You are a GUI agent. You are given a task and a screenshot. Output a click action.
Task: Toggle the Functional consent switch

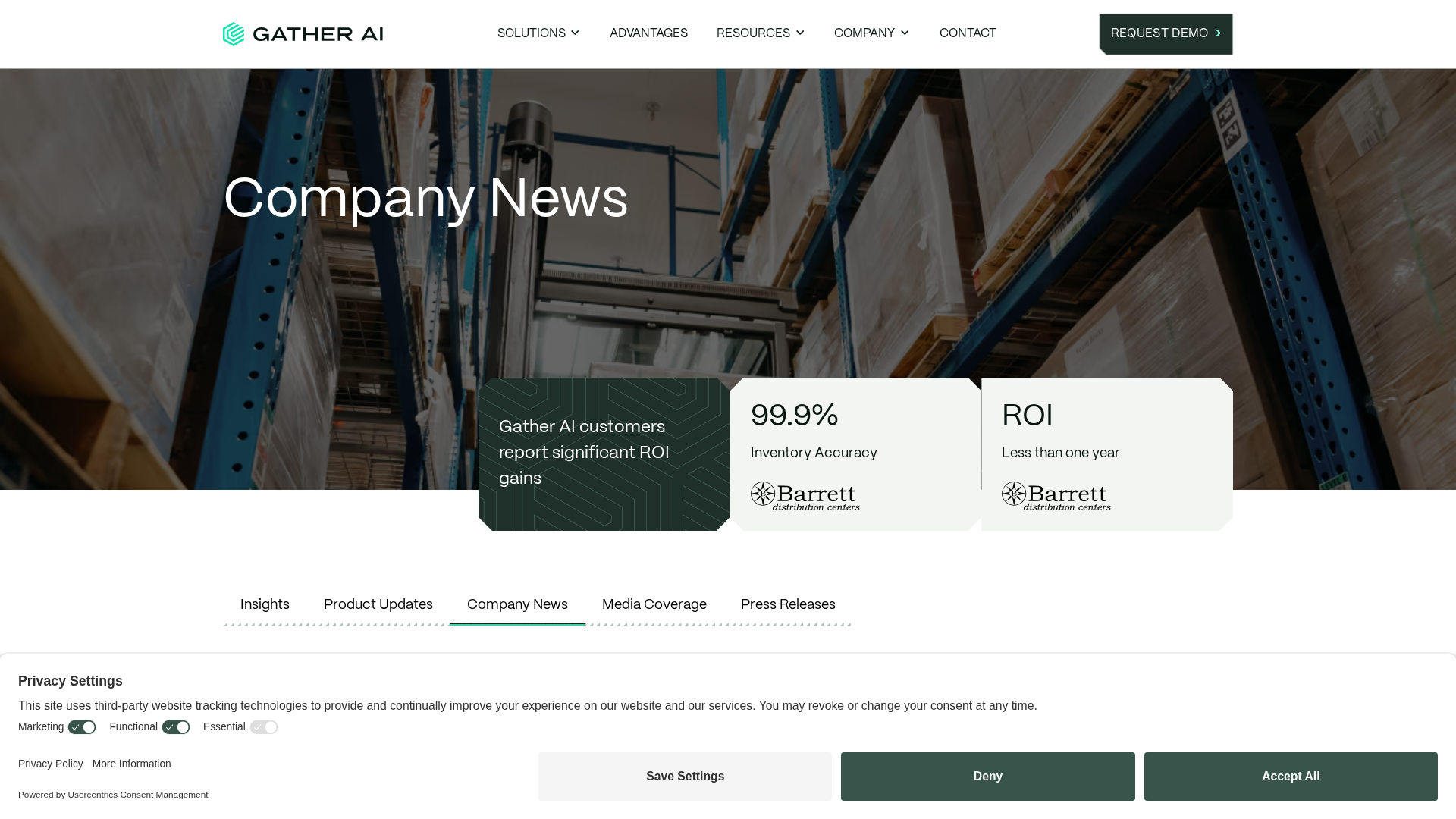176,727
